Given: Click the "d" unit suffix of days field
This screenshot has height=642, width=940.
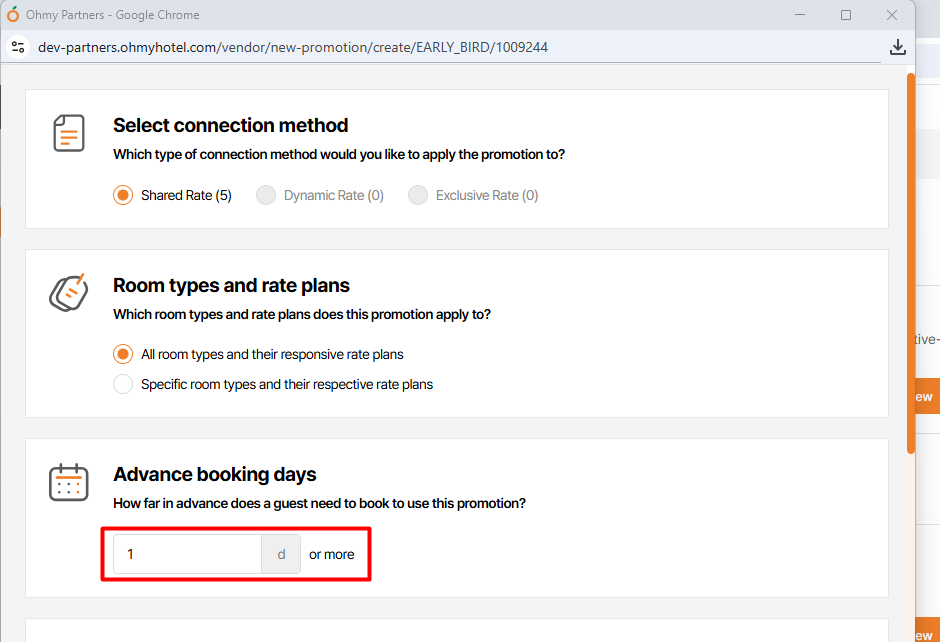Looking at the screenshot, I should pyautogui.click(x=281, y=554).
